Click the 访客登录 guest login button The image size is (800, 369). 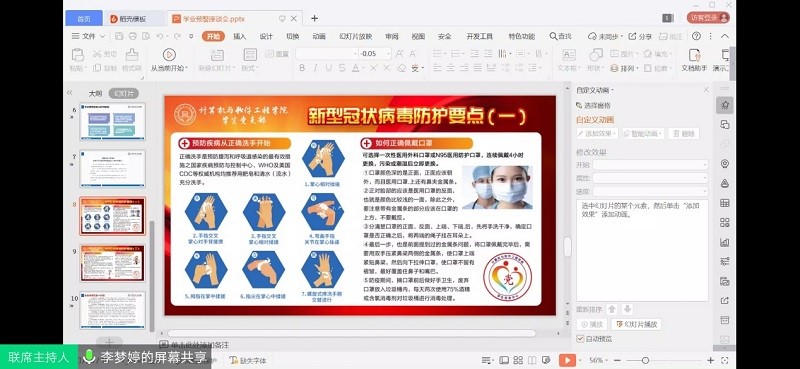pyautogui.click(x=708, y=18)
